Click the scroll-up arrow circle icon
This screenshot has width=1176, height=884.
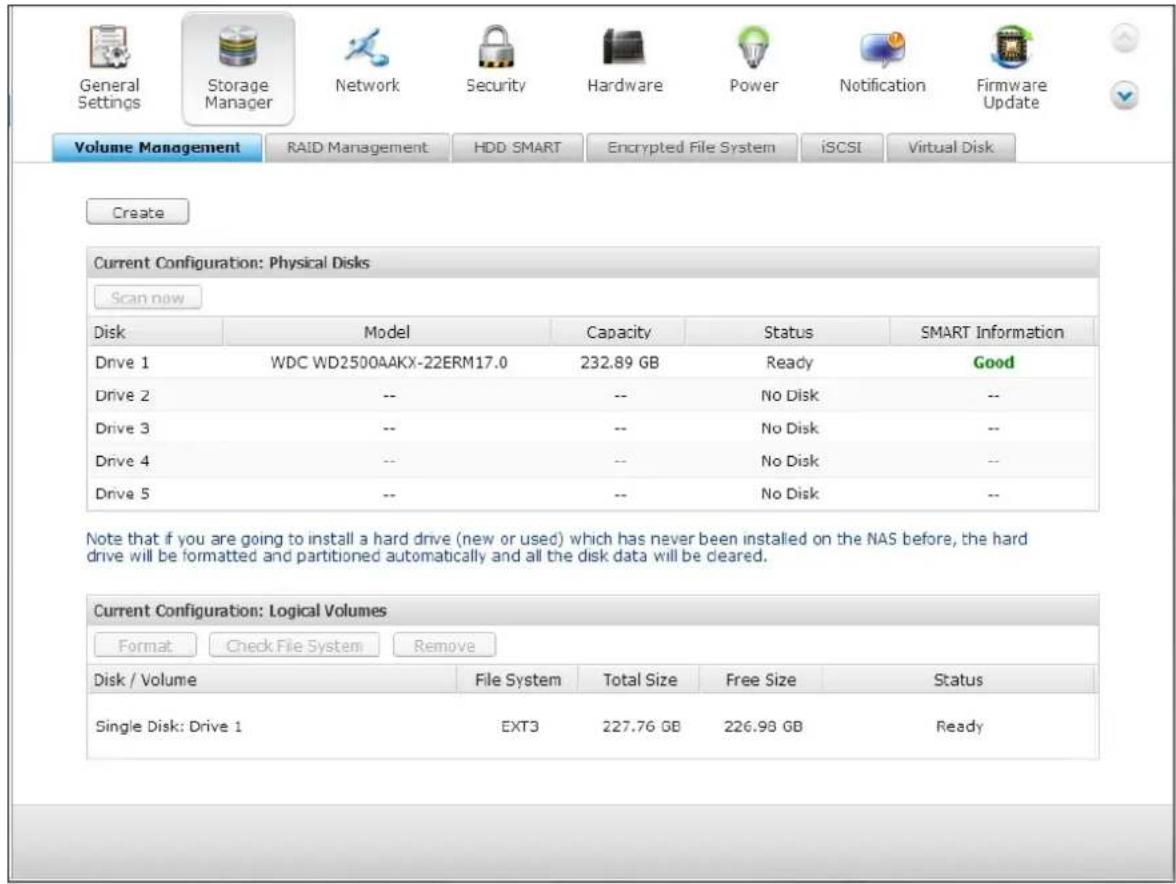click(x=1124, y=38)
